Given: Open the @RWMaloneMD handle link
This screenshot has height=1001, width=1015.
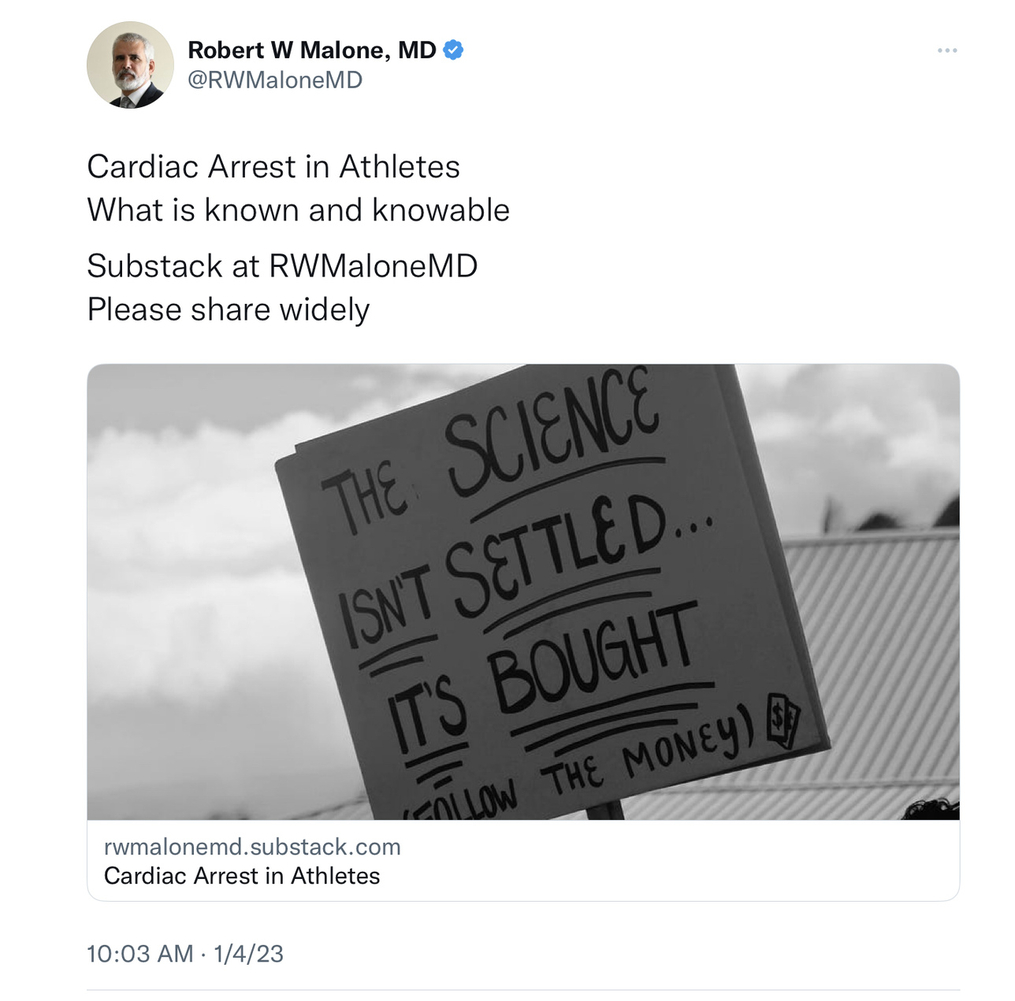Looking at the screenshot, I should pos(275,81).
